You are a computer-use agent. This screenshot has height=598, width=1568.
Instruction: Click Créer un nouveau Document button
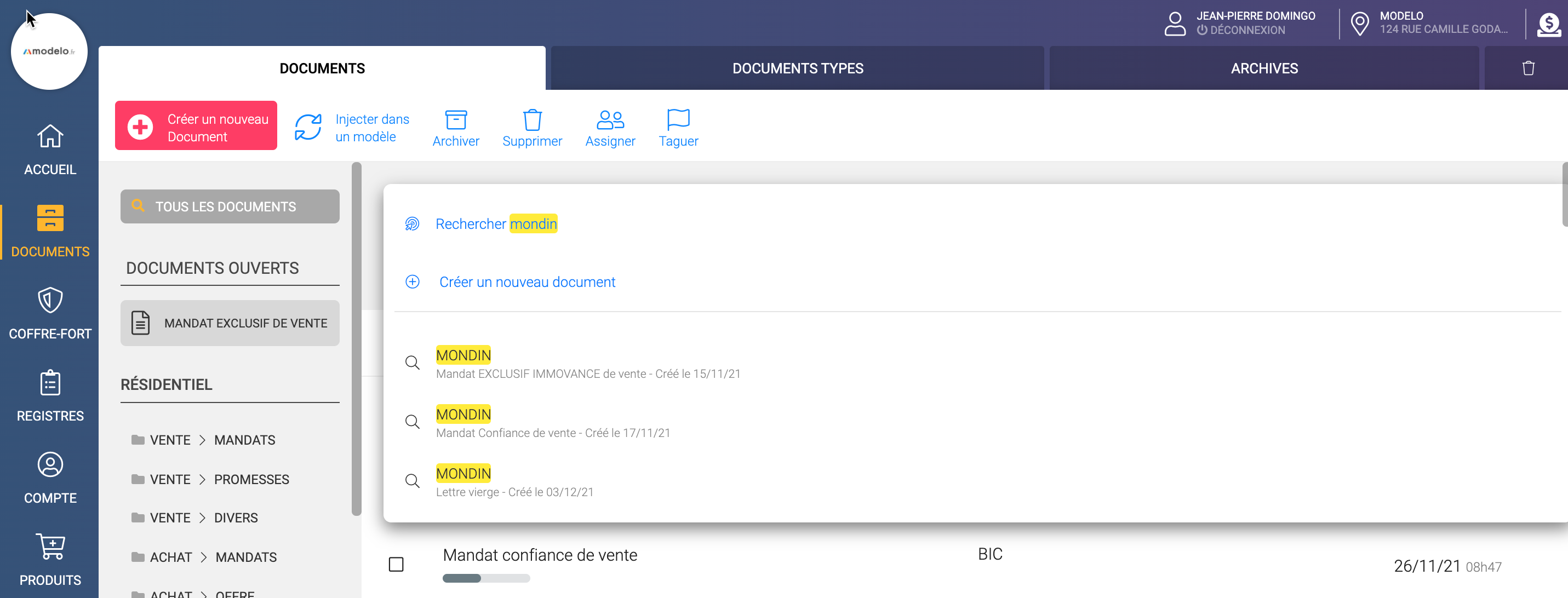196,126
